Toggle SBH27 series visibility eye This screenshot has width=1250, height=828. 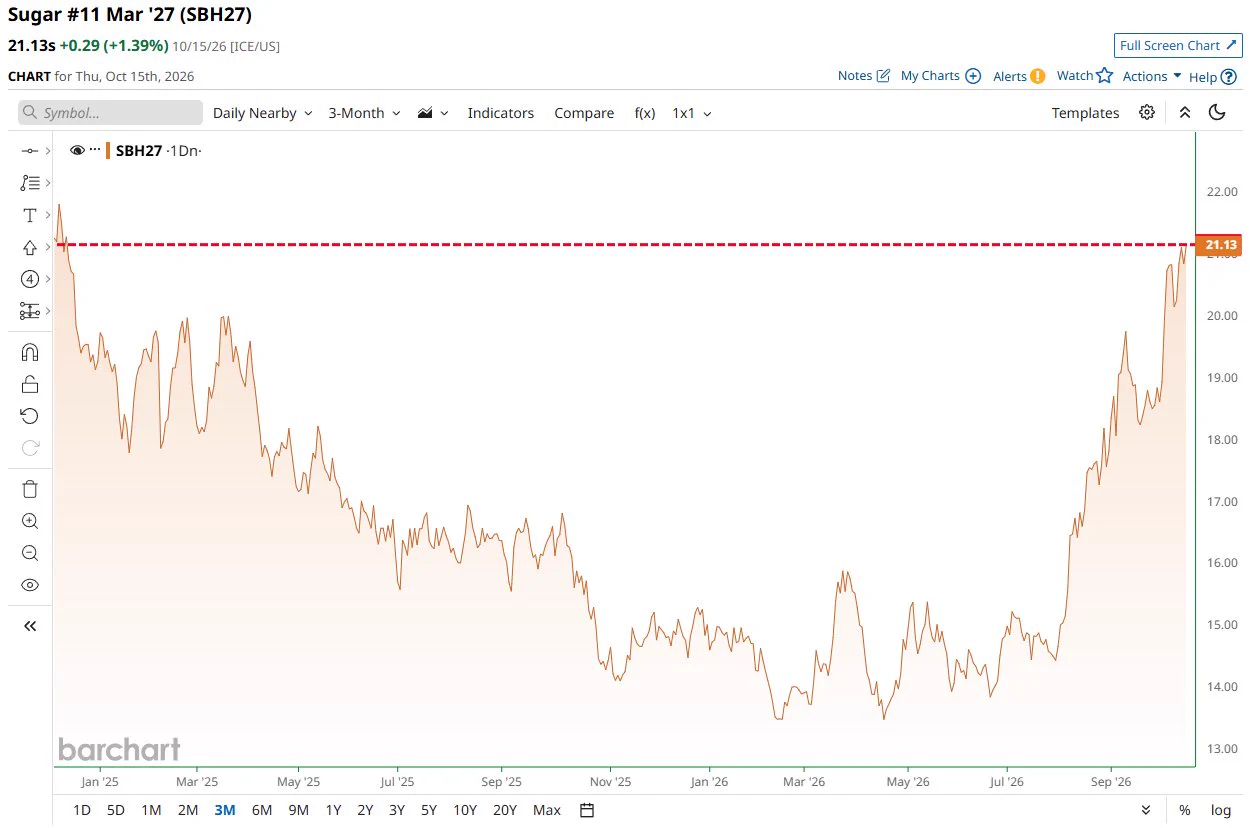click(77, 150)
